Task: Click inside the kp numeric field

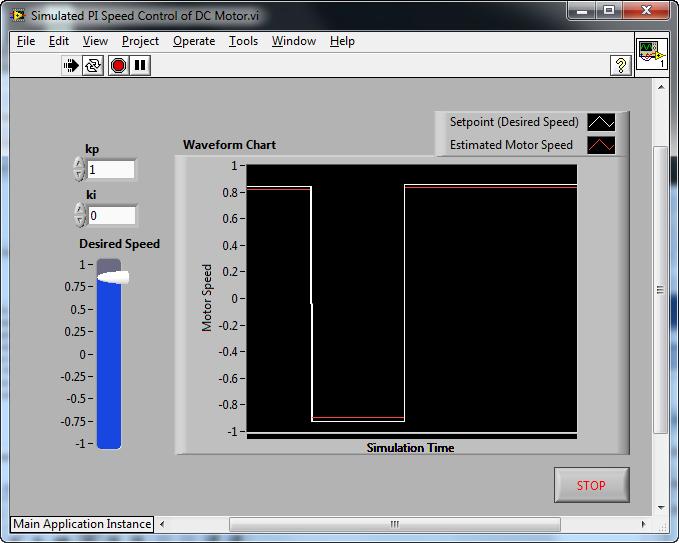Action: pos(110,170)
